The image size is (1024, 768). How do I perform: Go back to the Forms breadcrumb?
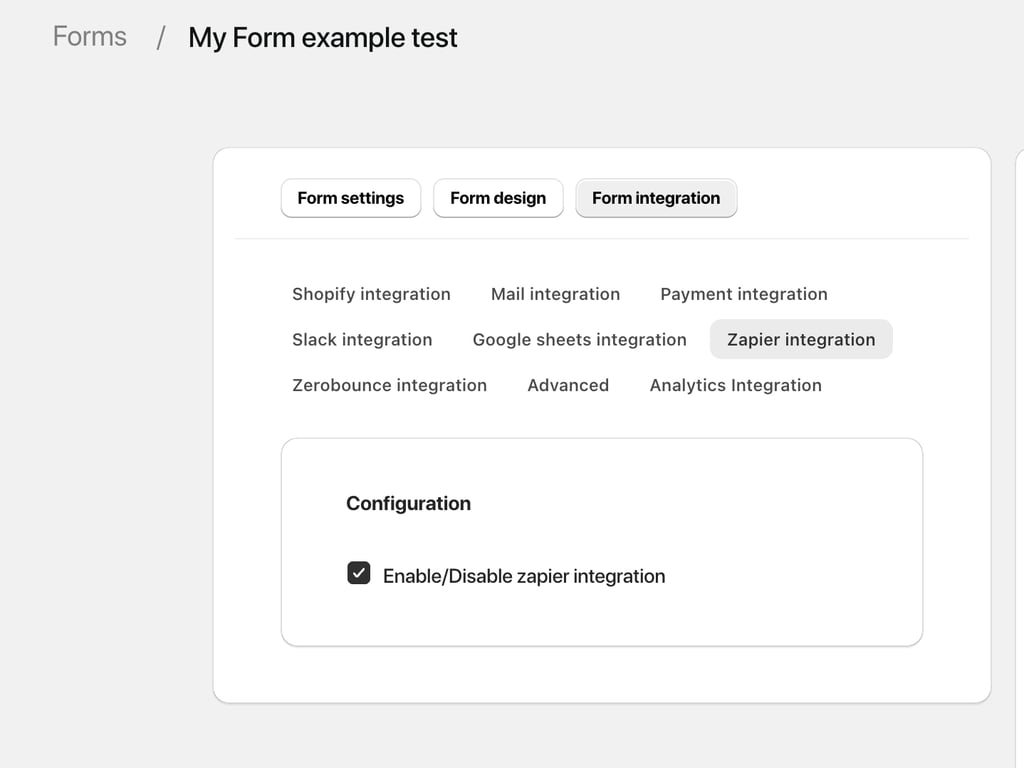[90, 37]
